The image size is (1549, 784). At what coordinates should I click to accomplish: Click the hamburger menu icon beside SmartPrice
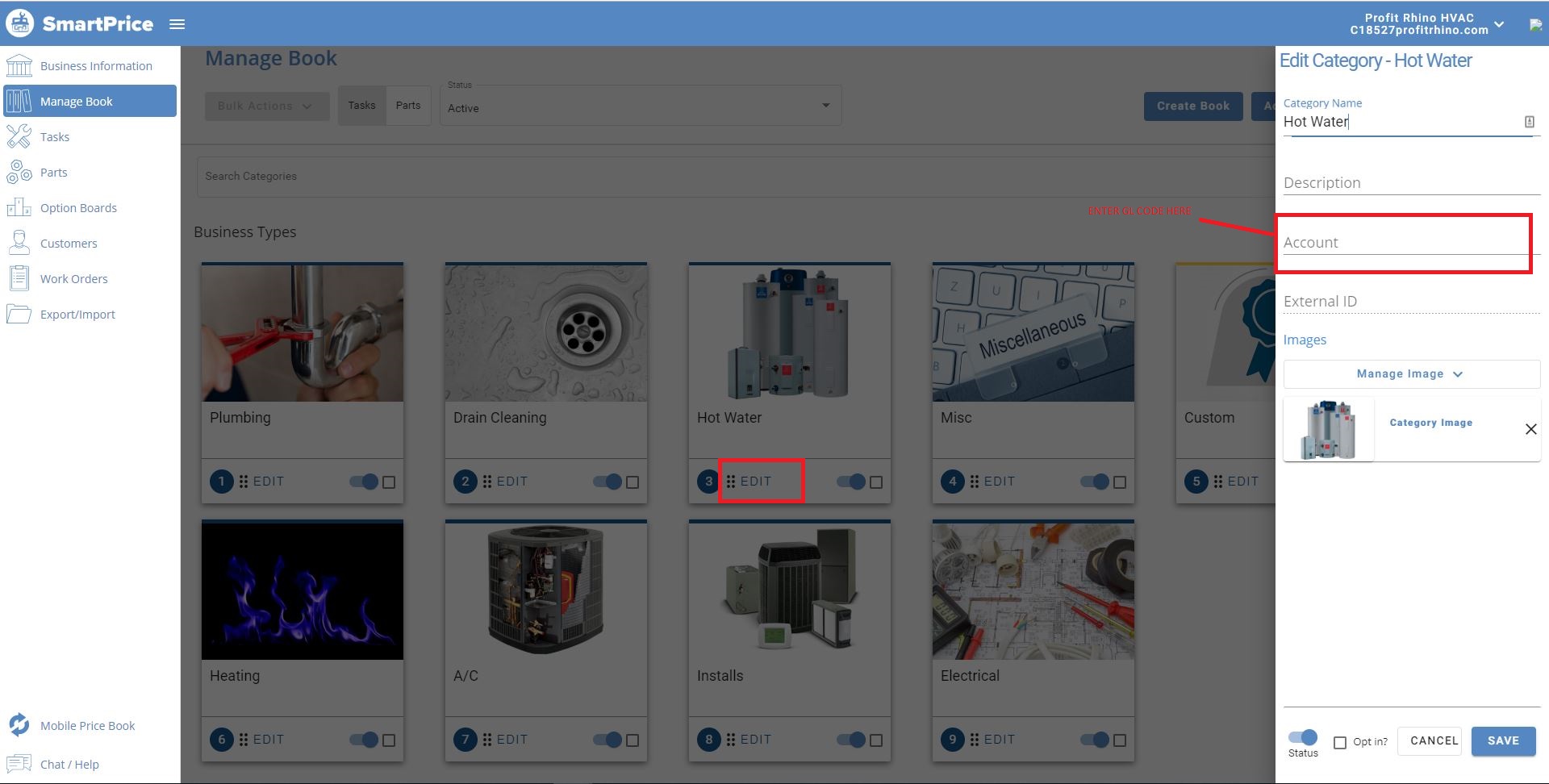pos(177,24)
